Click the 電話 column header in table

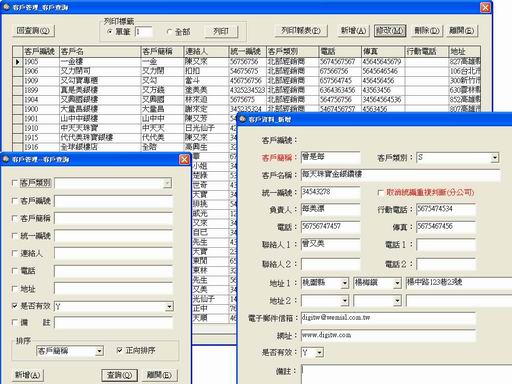click(340, 51)
